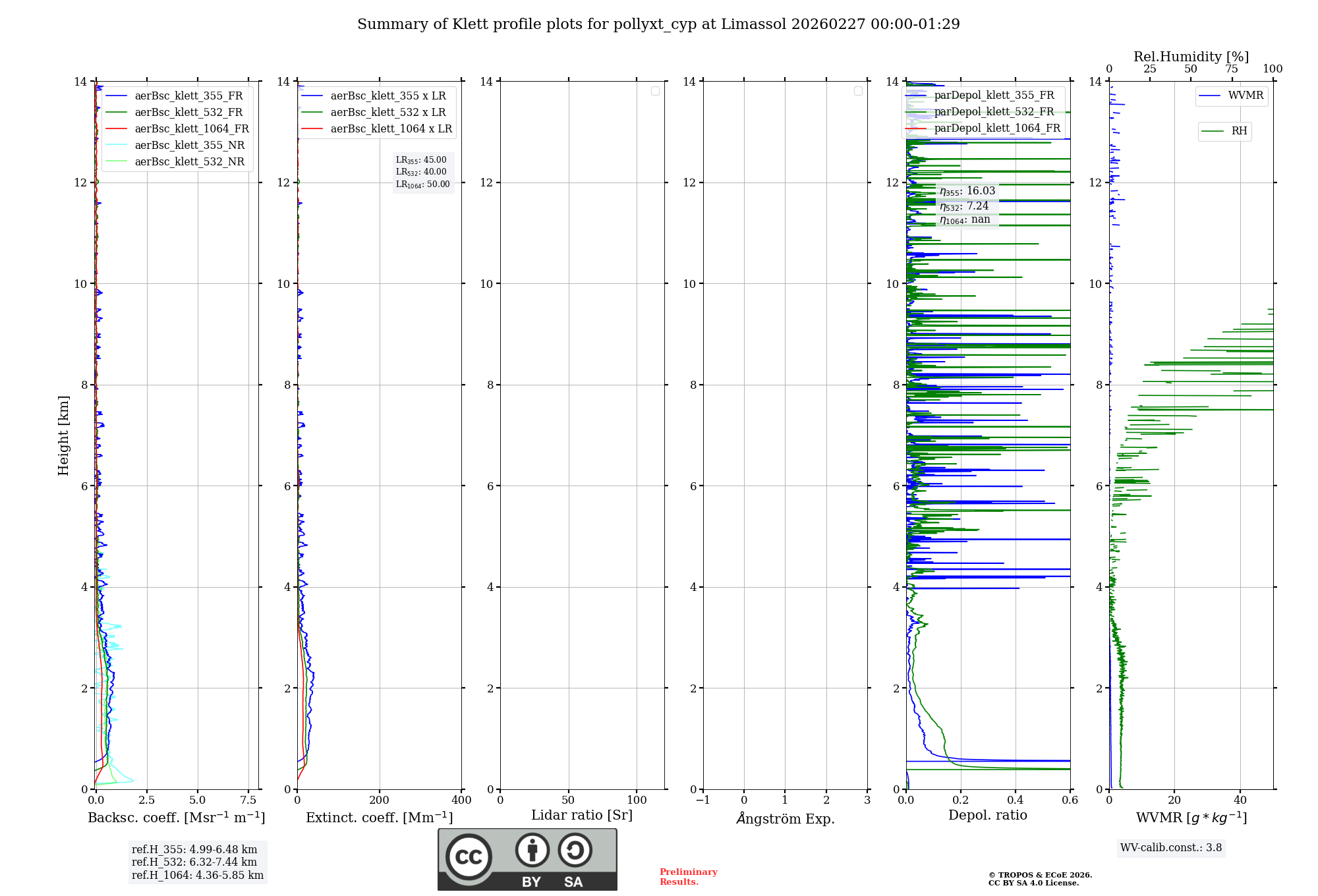Select aerBsc_klett_355_NR cyan legend entry
Viewport: 1318px width, 896px height.
pyautogui.click(x=189, y=146)
